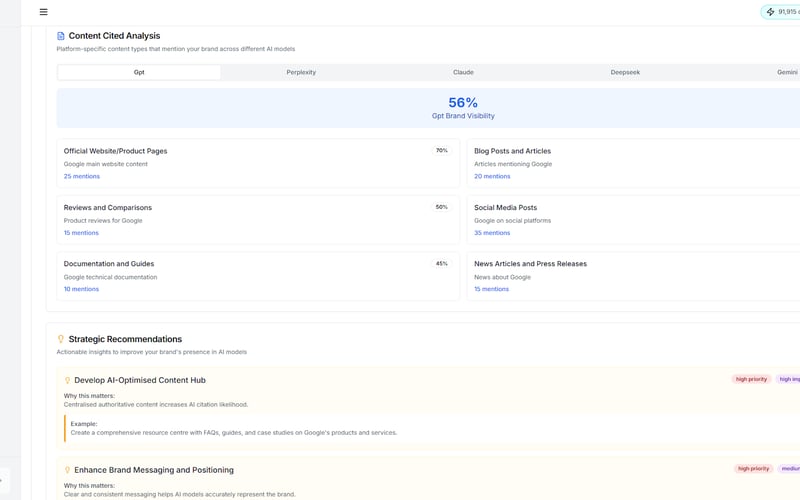Click the Develop AI-Optimised Content Hub heading
The width and height of the screenshot is (800, 500).
click(x=140, y=380)
